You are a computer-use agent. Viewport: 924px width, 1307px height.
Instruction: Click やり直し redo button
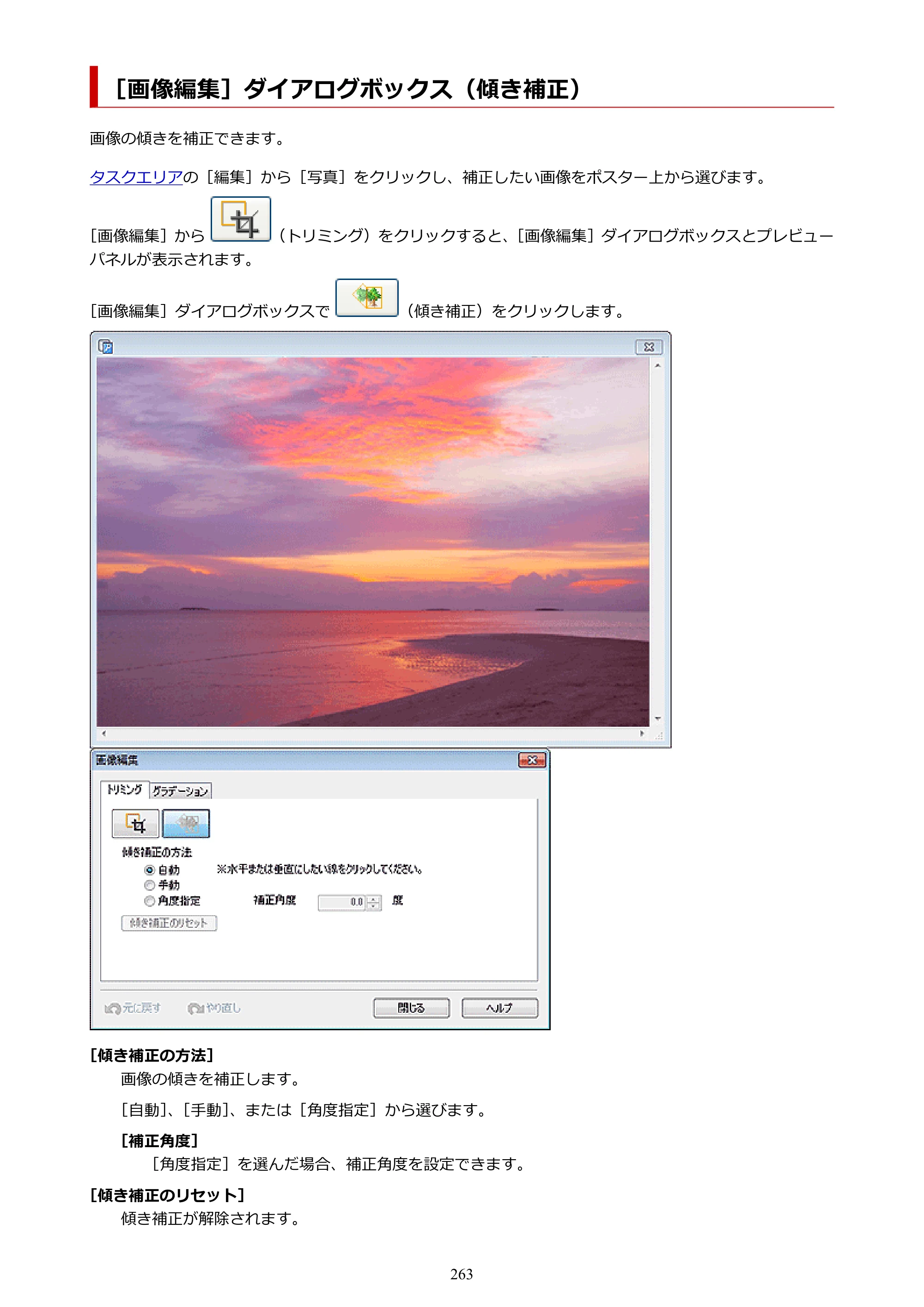(x=215, y=1008)
